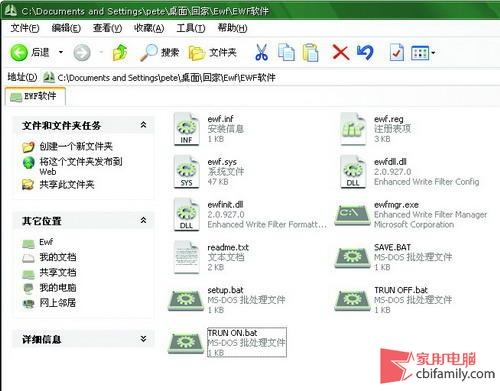Select the ewf.sys system file icon
Screen dimensions: 500x391
tap(186, 172)
